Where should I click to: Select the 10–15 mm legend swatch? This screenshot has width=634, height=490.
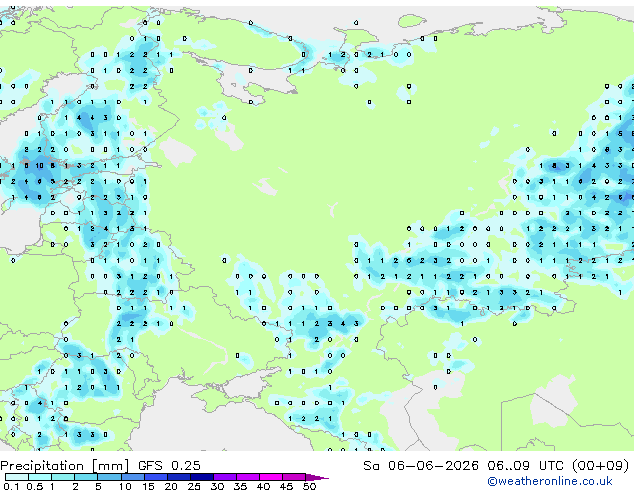[132, 477]
